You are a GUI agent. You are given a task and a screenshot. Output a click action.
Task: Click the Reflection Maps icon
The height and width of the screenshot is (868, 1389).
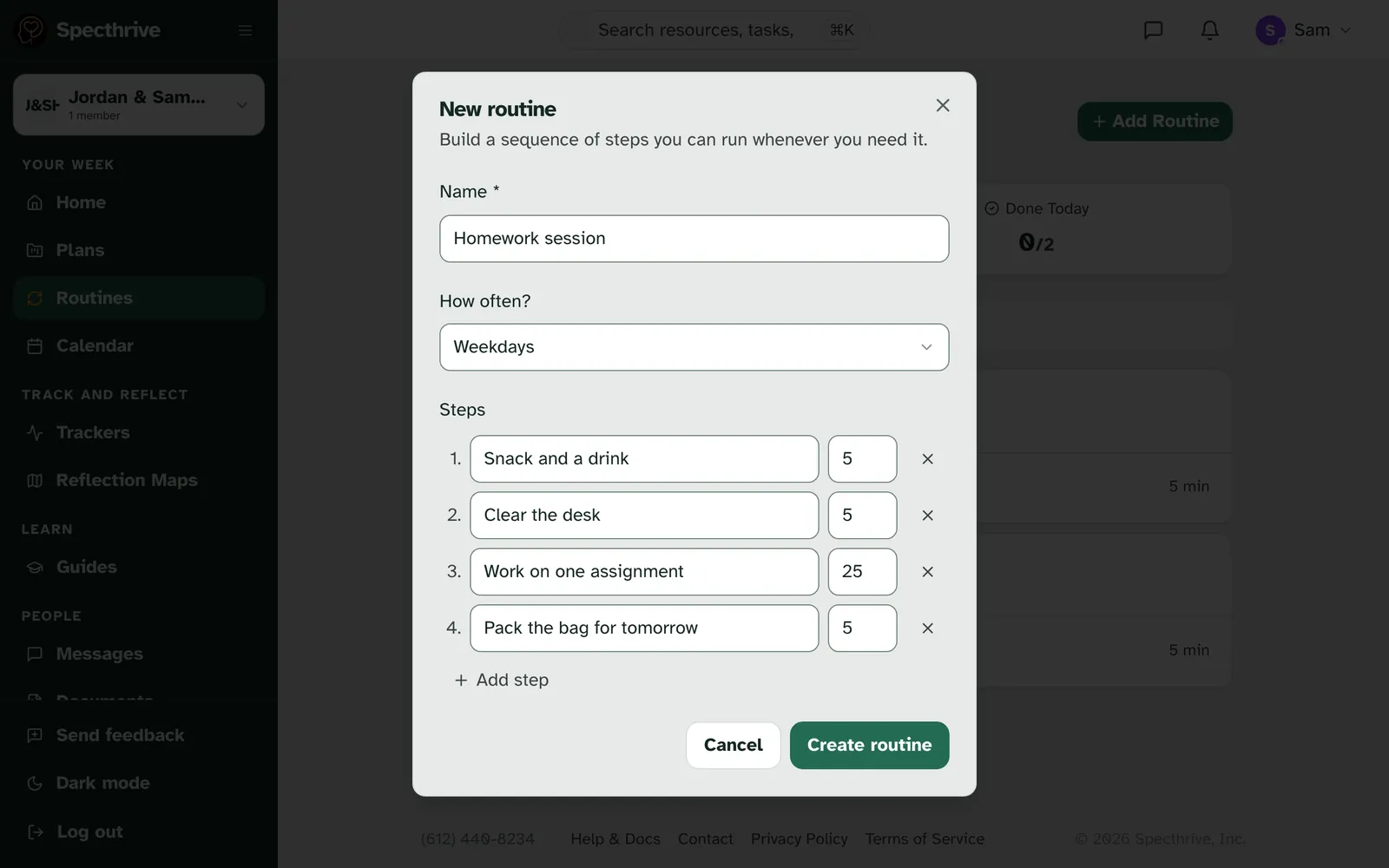(35, 480)
